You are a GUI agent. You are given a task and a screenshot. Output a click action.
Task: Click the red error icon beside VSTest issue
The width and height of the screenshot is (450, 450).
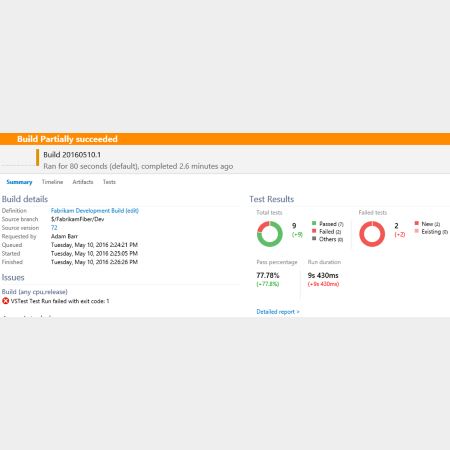(x=5, y=301)
